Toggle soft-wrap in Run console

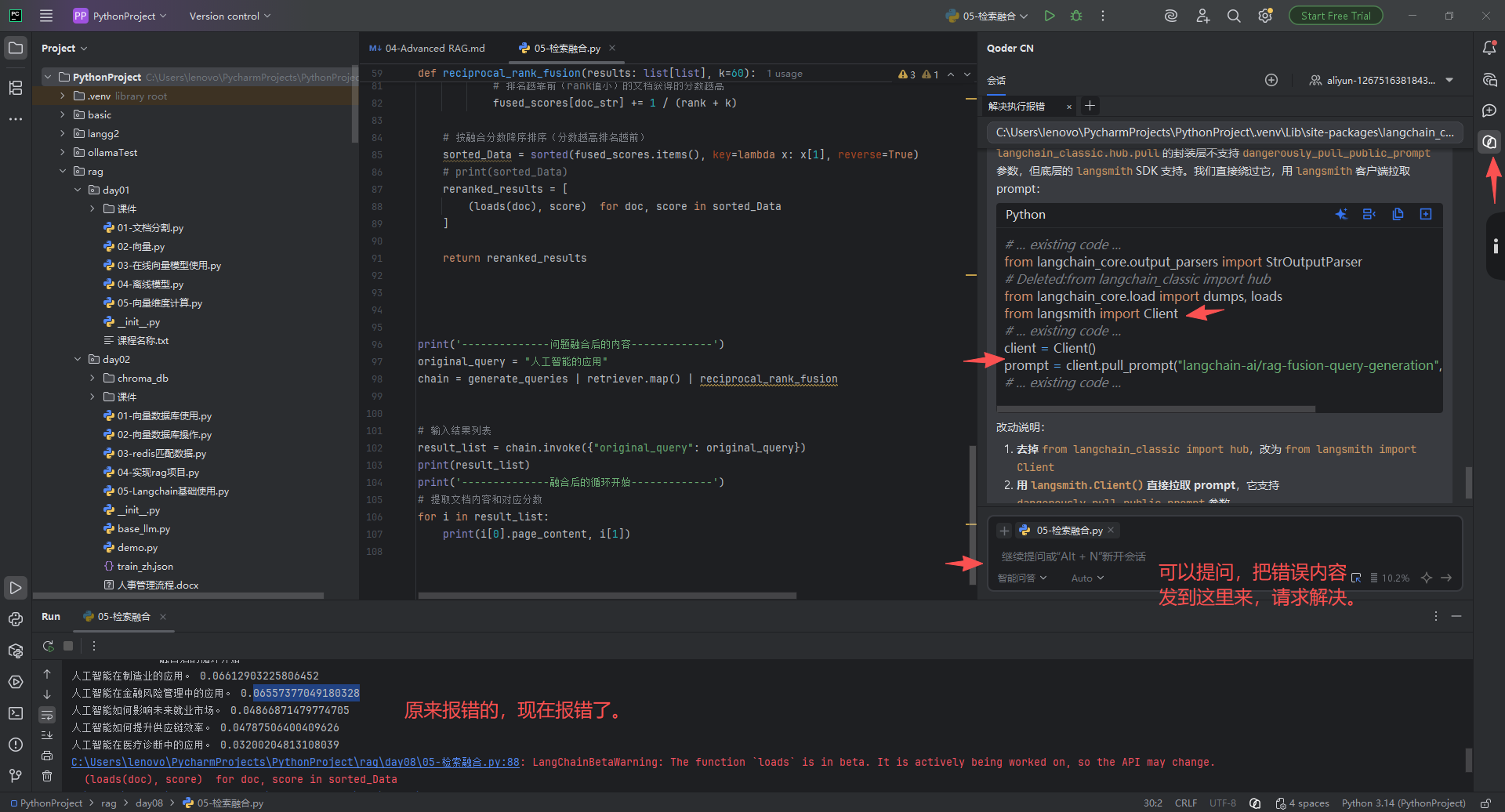[x=47, y=715]
